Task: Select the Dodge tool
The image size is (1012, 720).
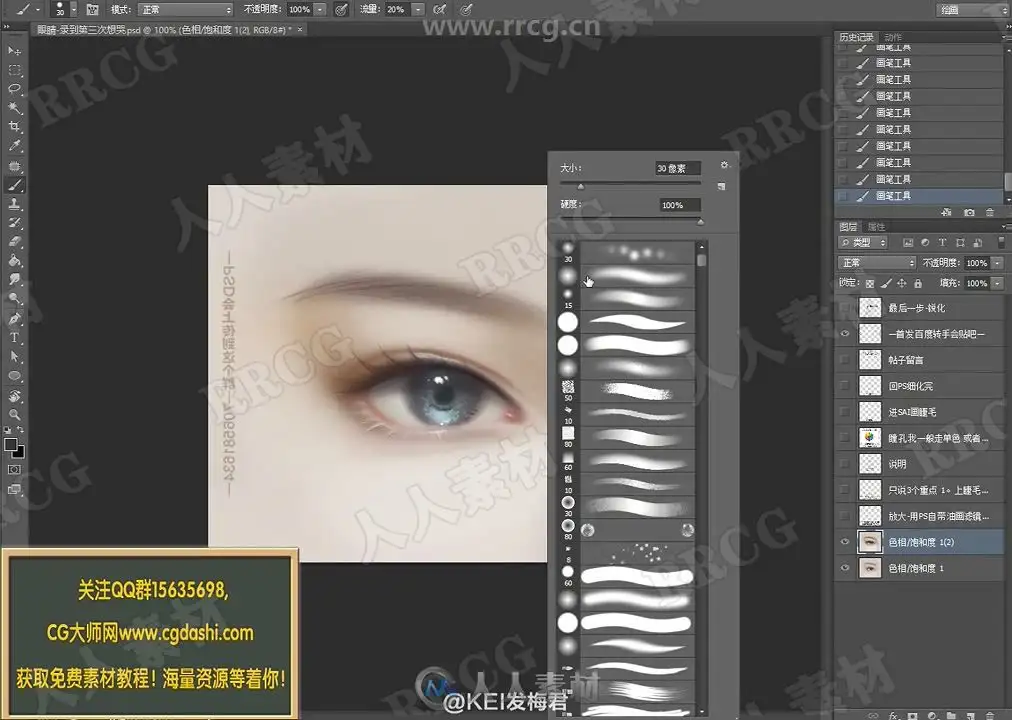Action: point(14,299)
